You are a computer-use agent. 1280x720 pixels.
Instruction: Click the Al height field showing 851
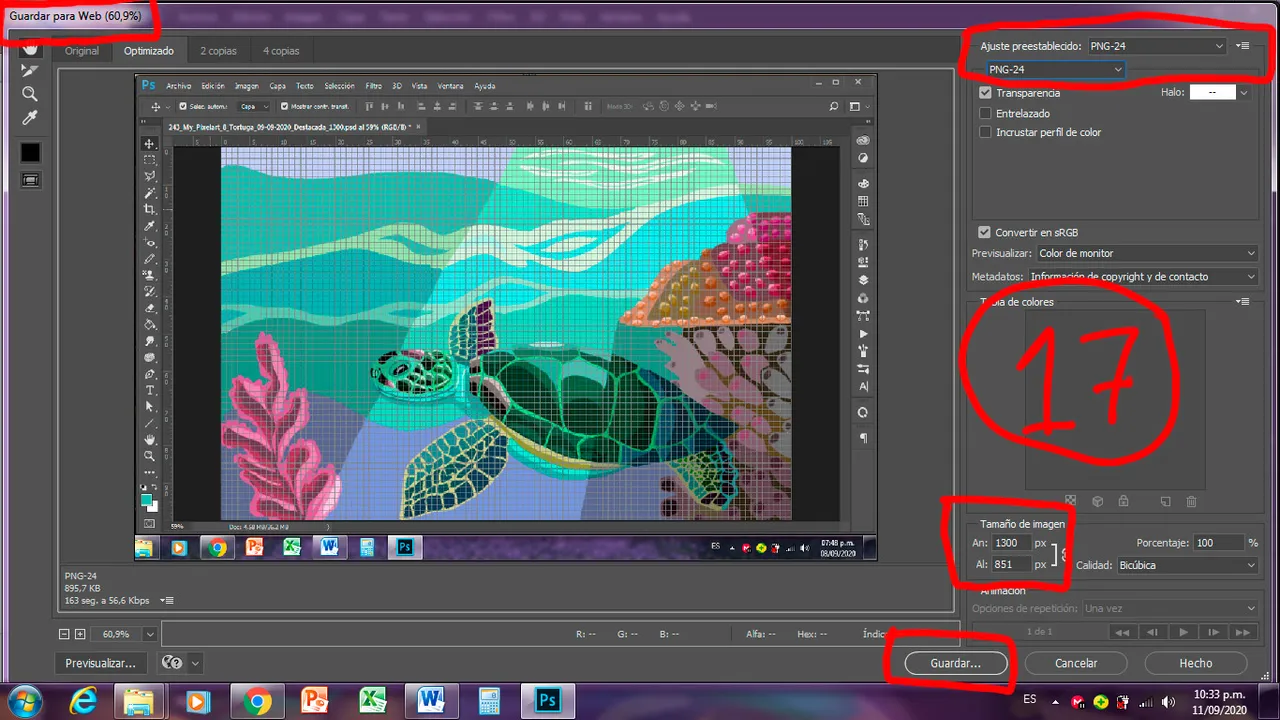[1011, 565]
